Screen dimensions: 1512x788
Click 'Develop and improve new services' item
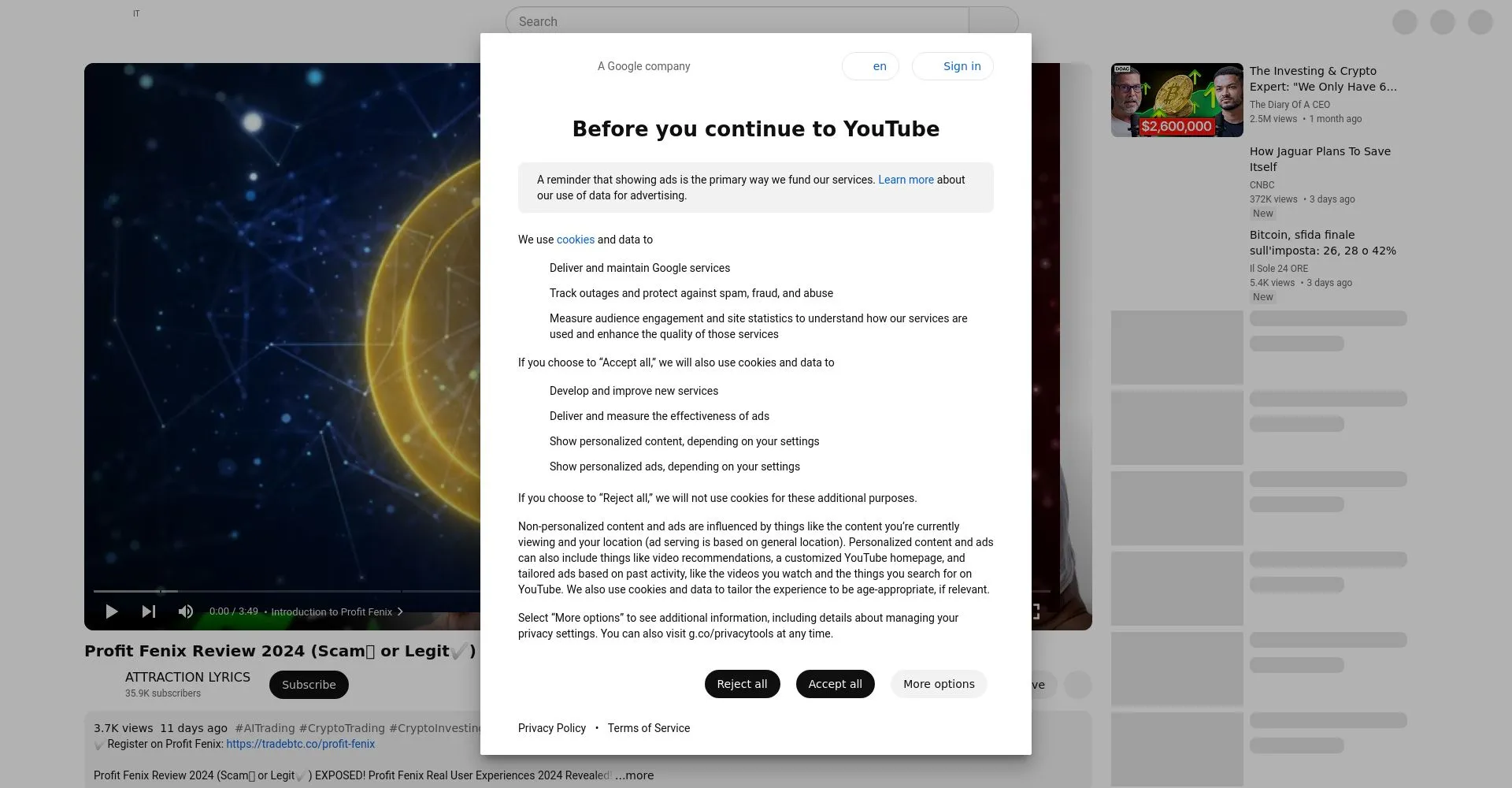coord(634,391)
